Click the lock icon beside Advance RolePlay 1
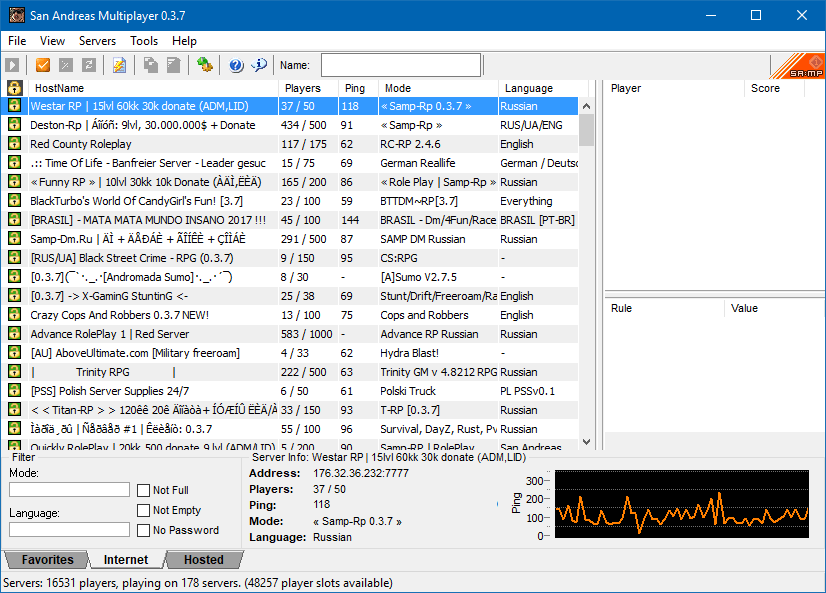 point(15,334)
